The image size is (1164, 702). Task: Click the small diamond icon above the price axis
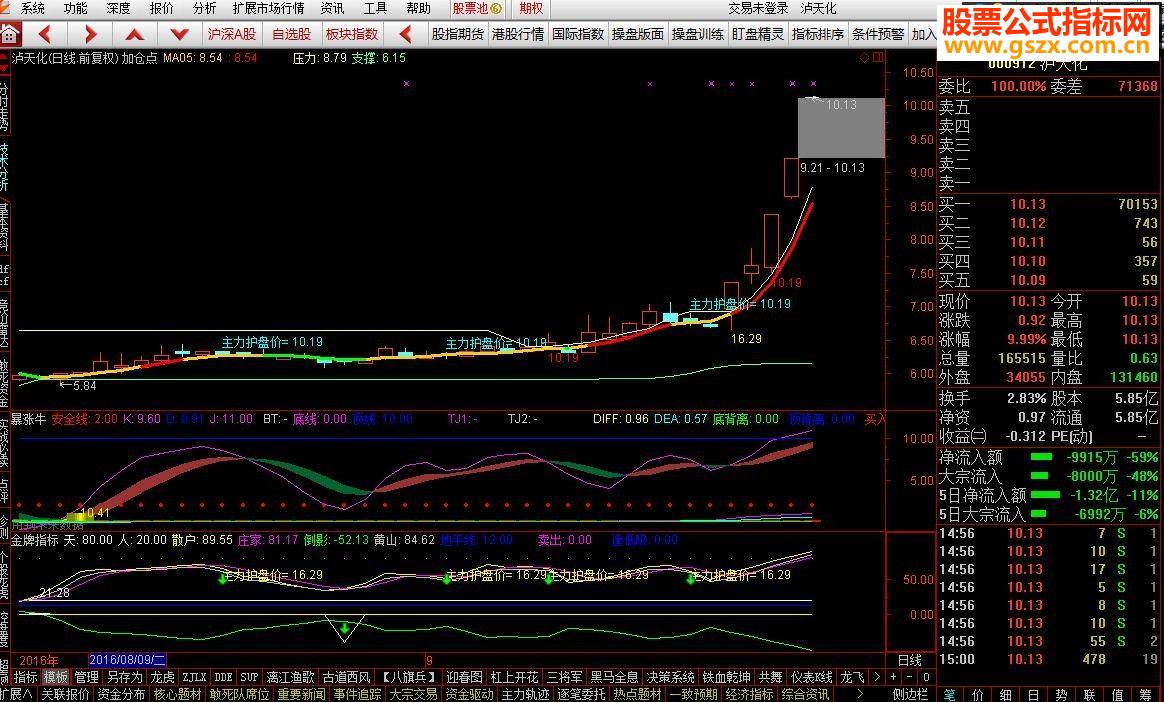pyautogui.click(x=864, y=58)
